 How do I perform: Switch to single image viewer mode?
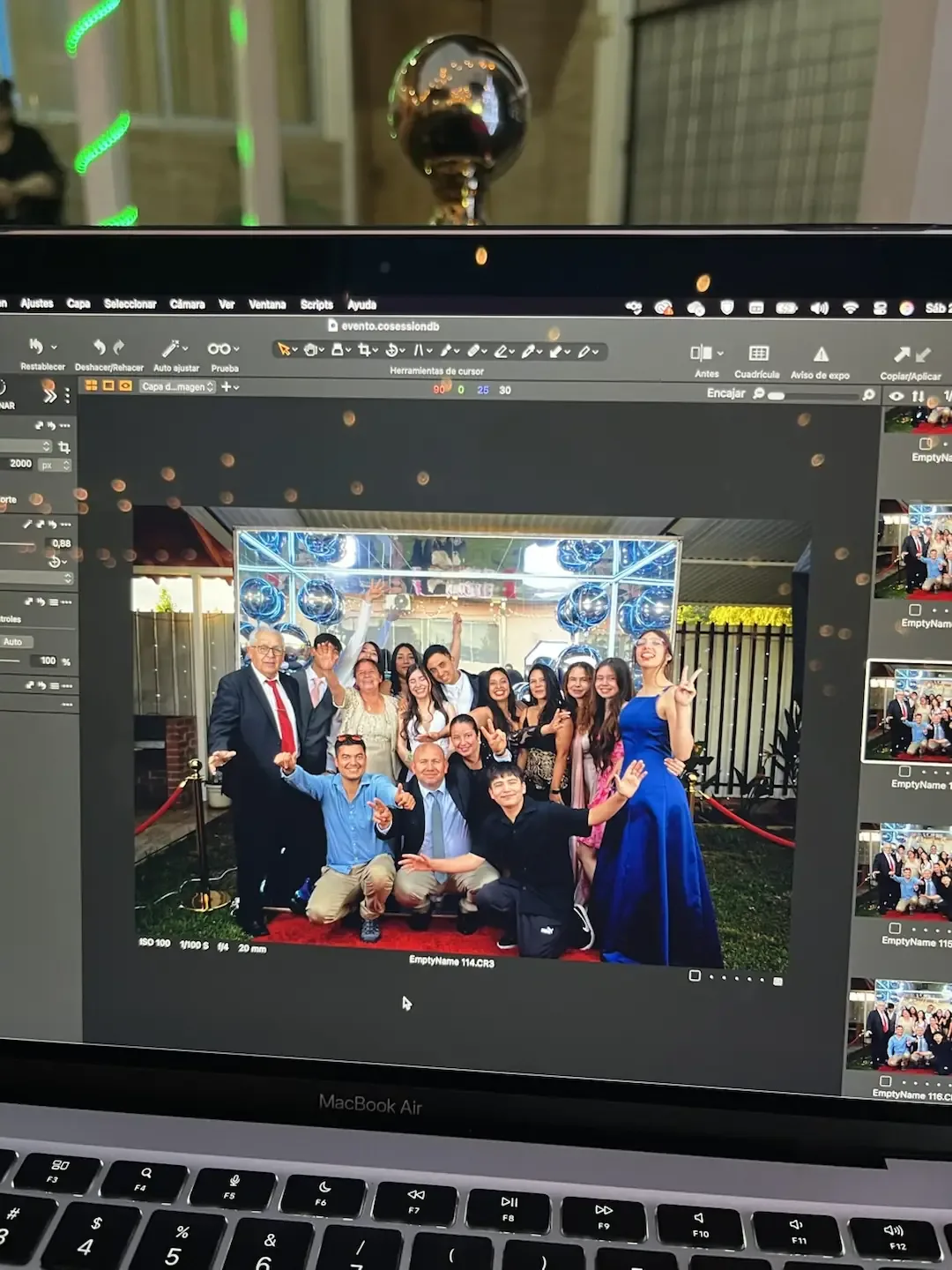pos(108,385)
